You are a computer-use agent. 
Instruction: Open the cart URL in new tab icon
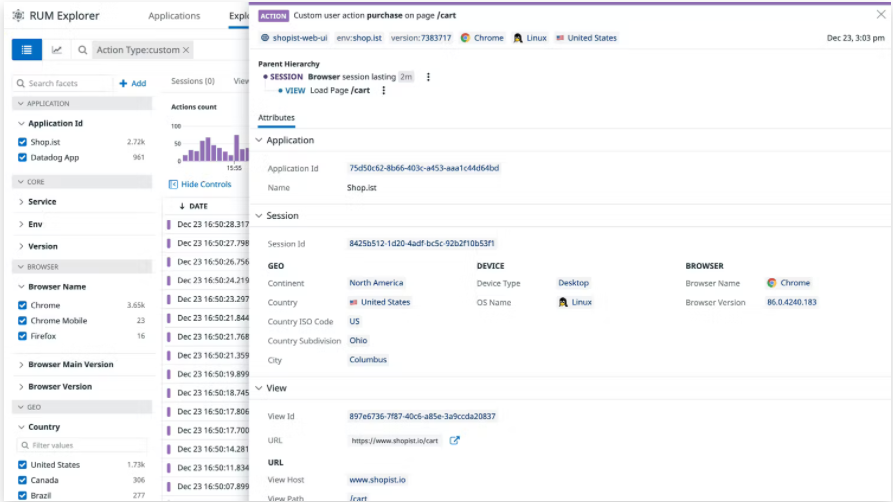tap(454, 440)
